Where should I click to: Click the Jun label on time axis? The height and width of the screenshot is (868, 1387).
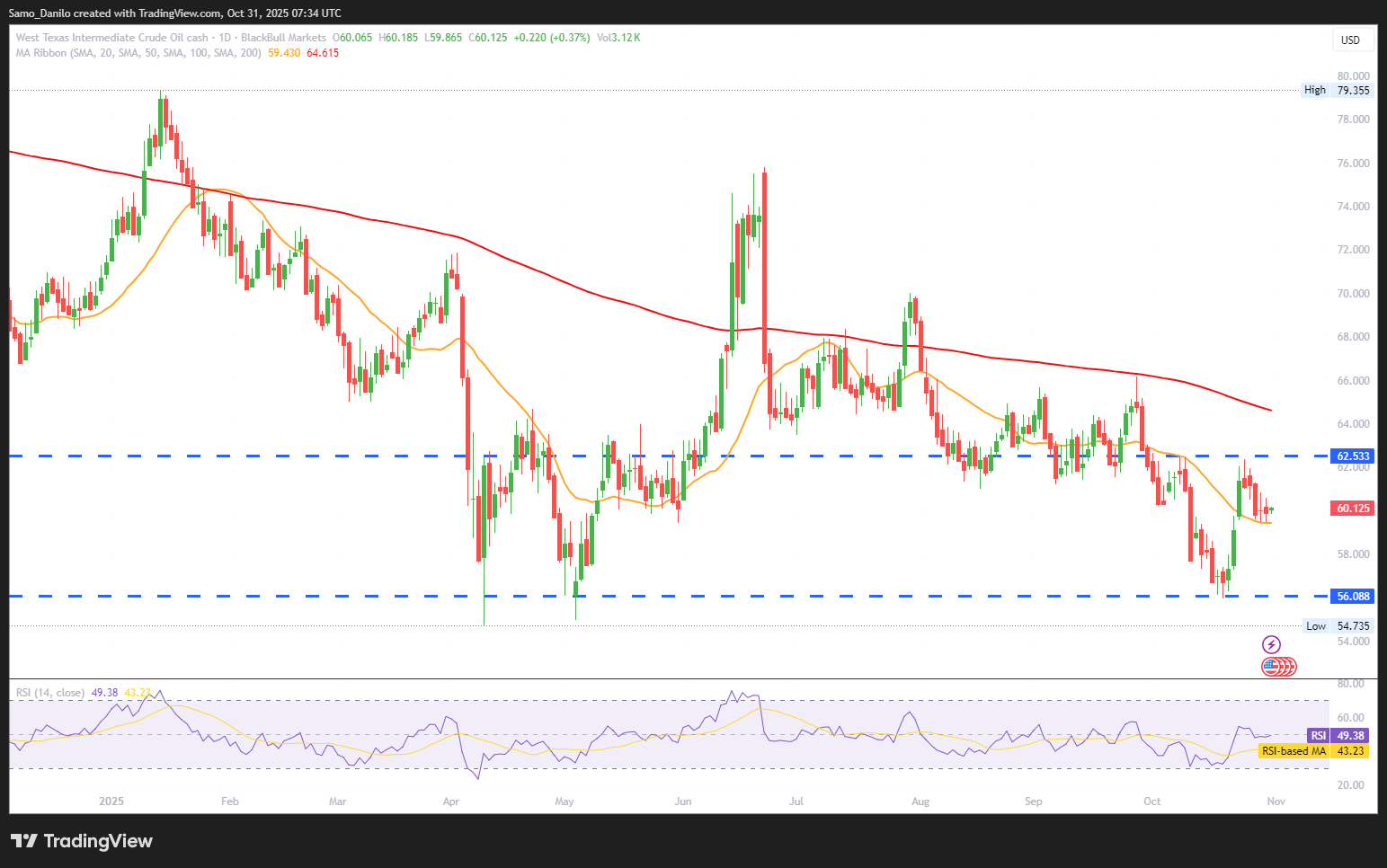(x=683, y=802)
